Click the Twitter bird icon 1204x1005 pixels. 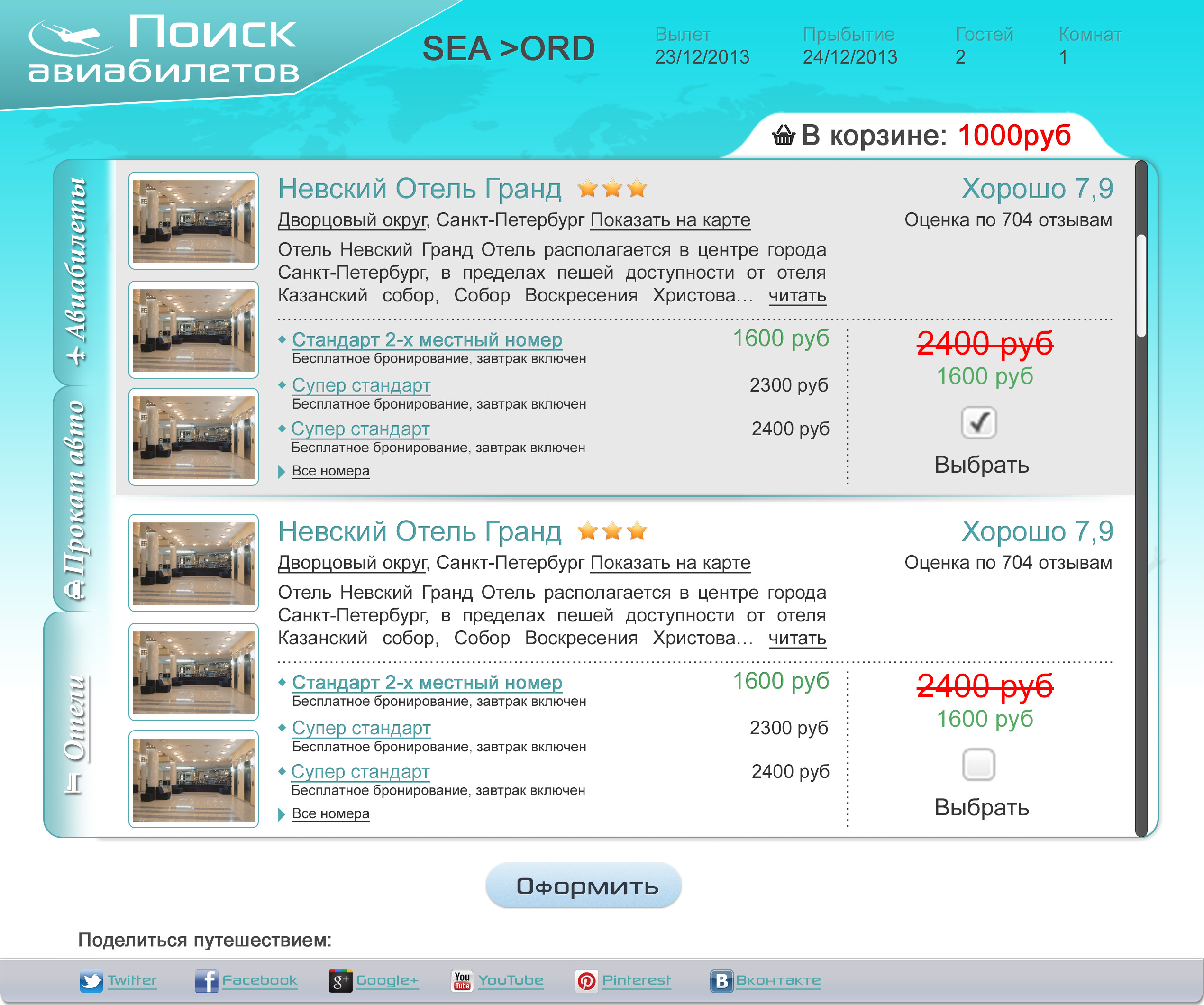(91, 981)
